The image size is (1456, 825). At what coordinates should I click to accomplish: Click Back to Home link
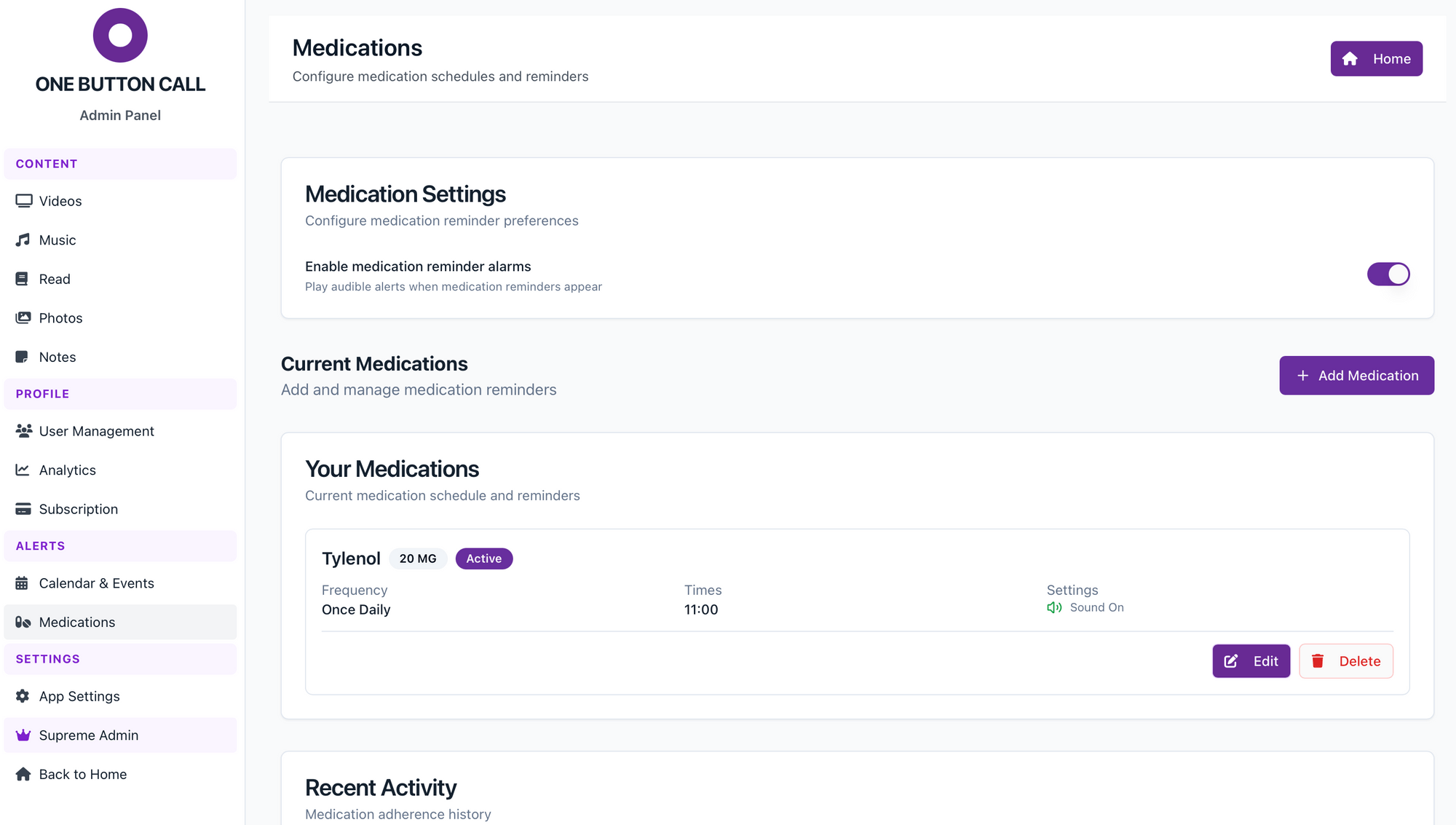82,774
